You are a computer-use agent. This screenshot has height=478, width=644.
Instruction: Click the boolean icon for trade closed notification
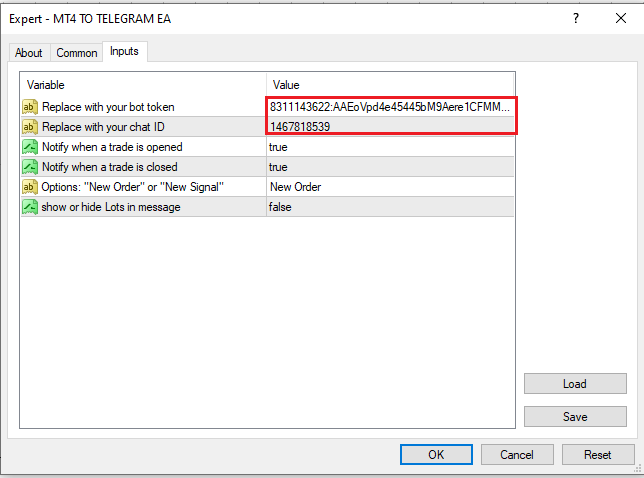pos(30,167)
